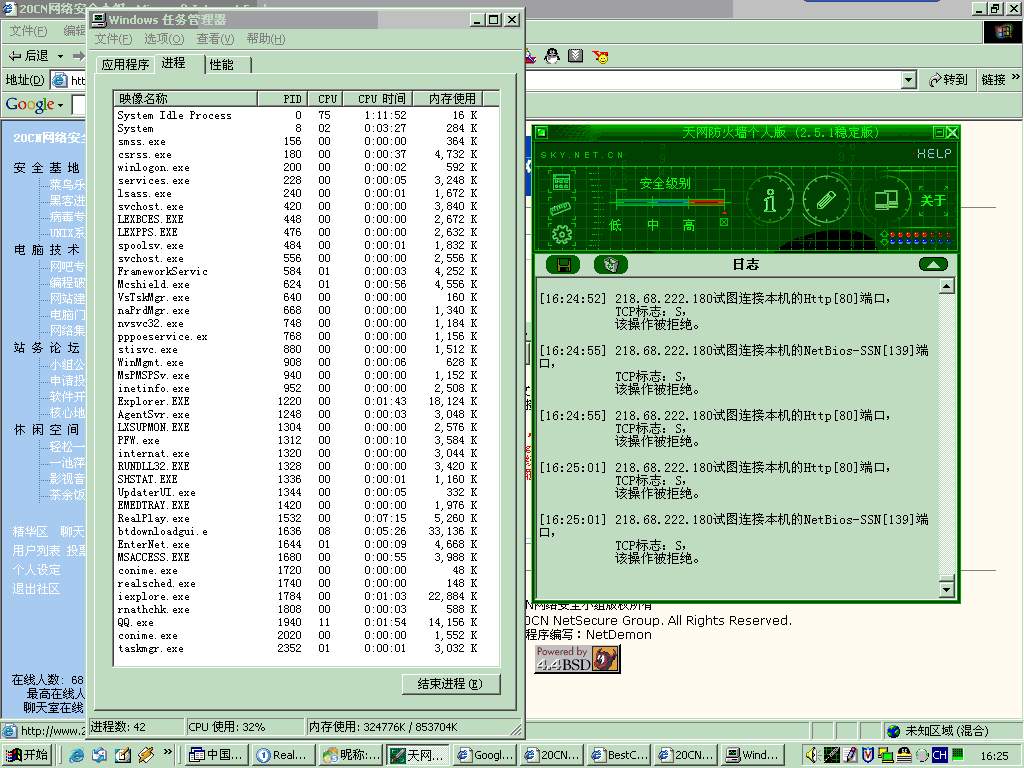Open 帮助(H) menu in Task Manager
This screenshot has width=1024, height=768.
[266, 39]
